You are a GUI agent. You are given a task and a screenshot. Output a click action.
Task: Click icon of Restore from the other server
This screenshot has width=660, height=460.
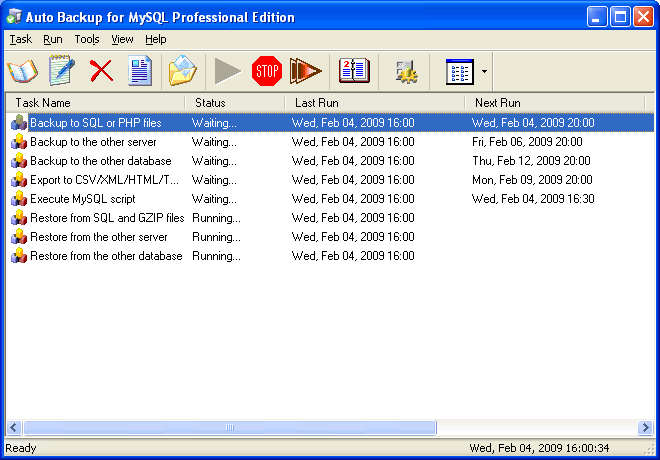(x=19, y=237)
